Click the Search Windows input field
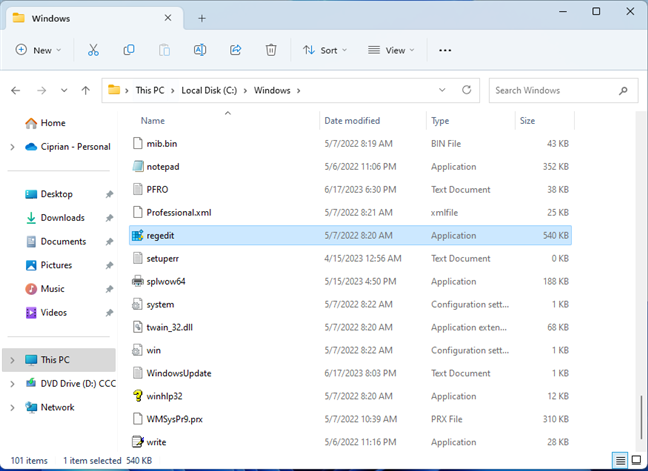 point(564,90)
